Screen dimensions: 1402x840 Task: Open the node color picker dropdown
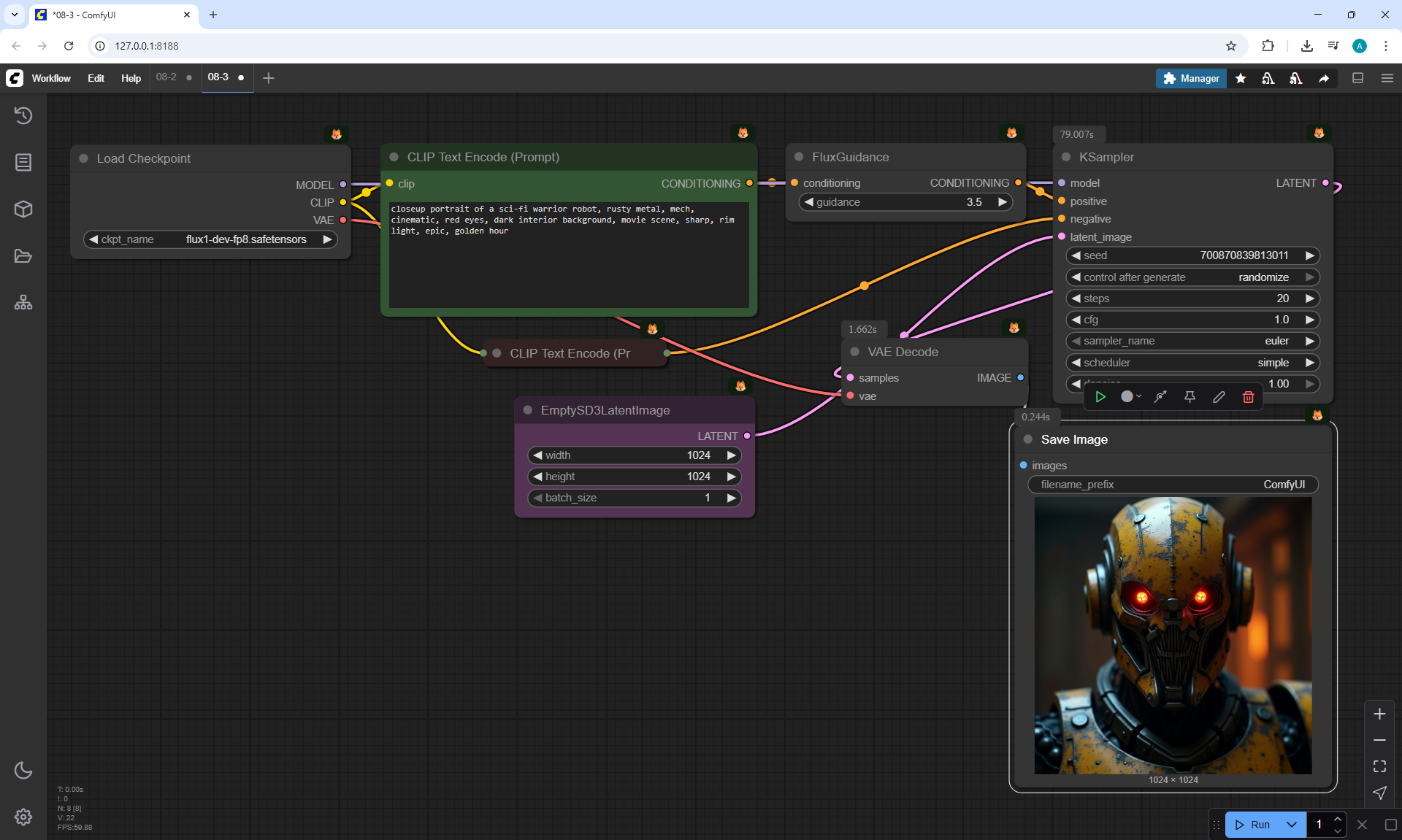1131,396
